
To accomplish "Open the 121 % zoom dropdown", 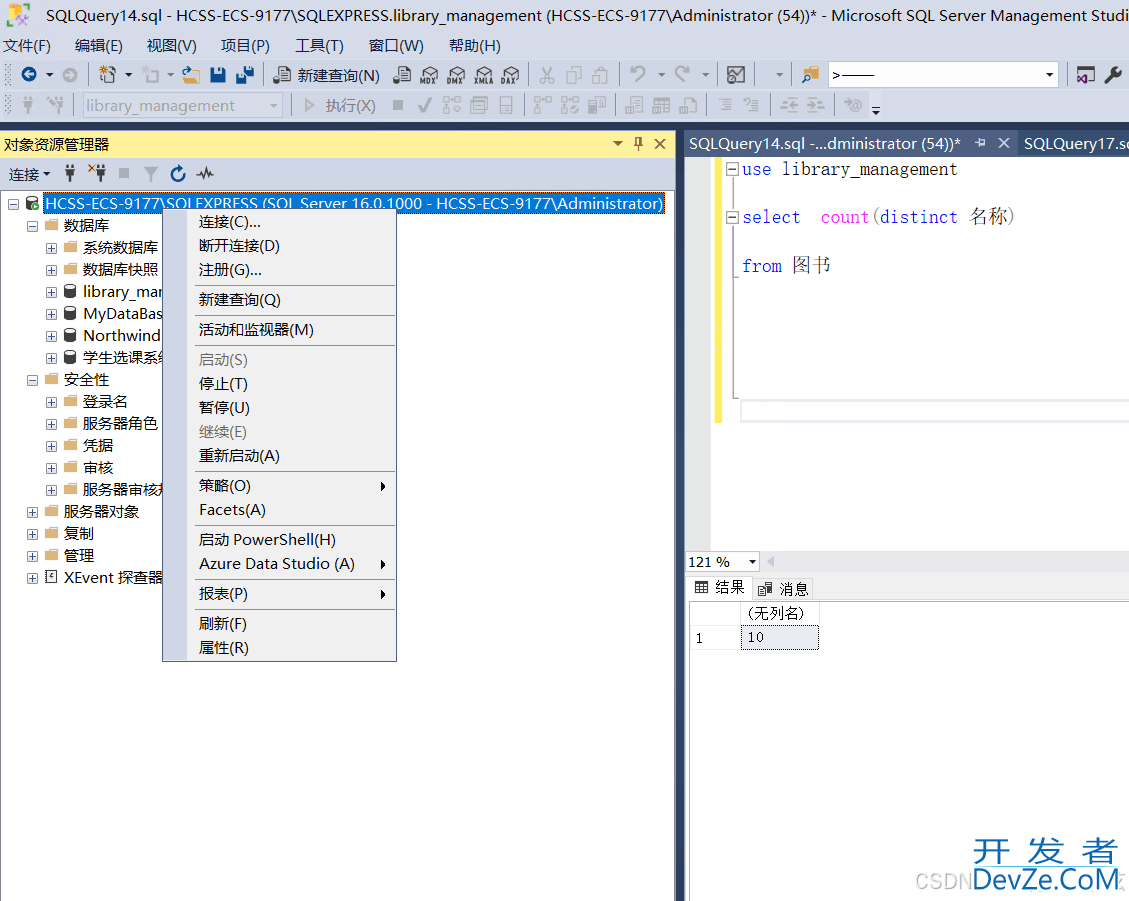I will click(x=752, y=562).
